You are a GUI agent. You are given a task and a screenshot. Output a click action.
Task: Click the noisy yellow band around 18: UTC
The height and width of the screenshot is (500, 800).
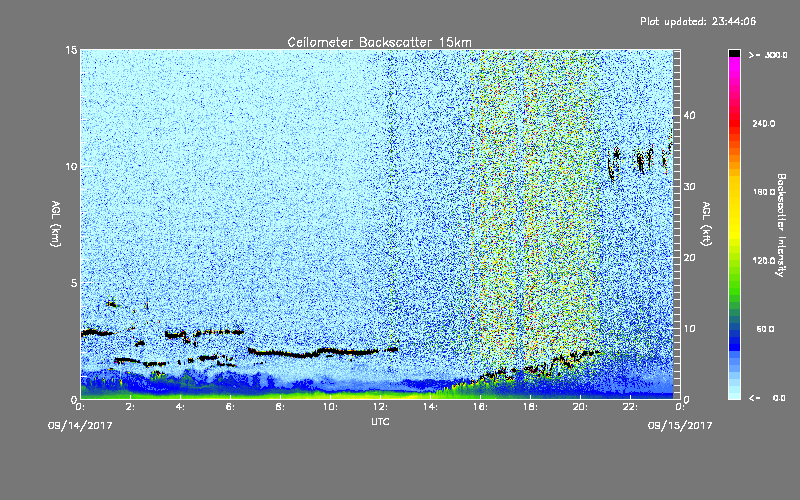[x=533, y=204]
